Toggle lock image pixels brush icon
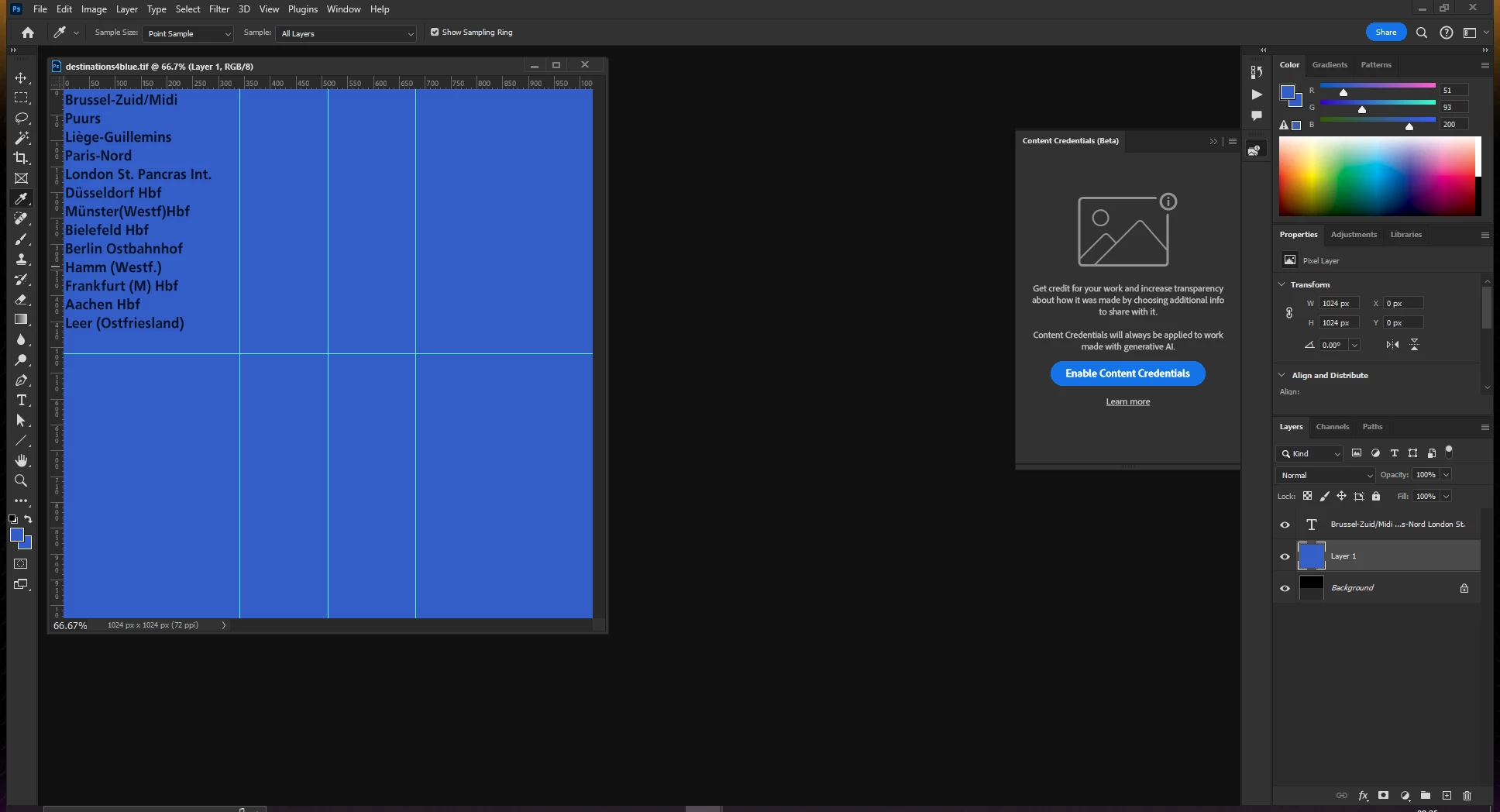The width and height of the screenshot is (1500, 812). click(1324, 496)
